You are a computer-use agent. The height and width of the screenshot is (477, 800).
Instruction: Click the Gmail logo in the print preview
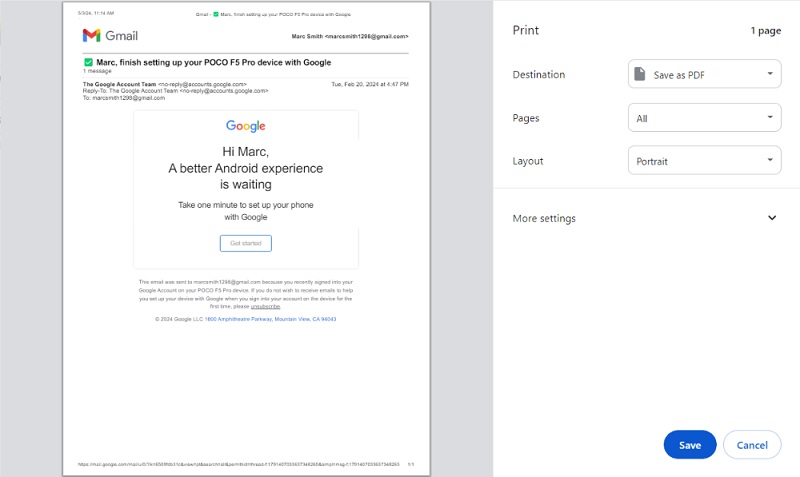tap(110, 36)
